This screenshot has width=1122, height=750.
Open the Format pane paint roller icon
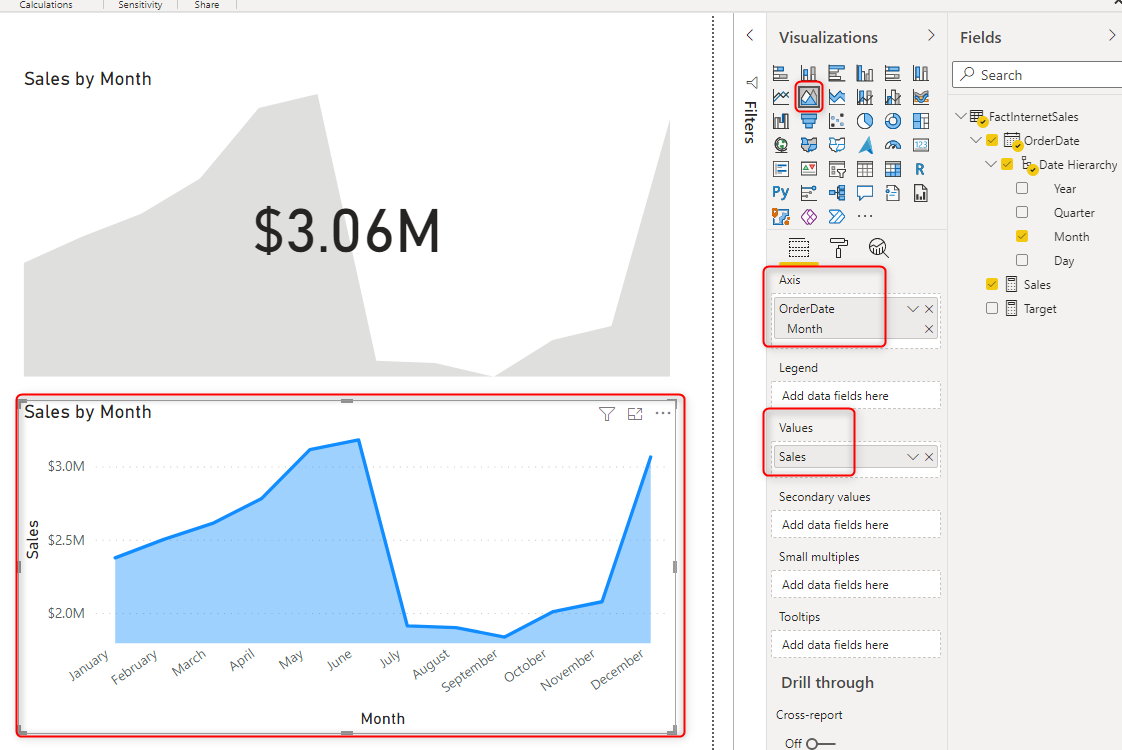[x=838, y=247]
